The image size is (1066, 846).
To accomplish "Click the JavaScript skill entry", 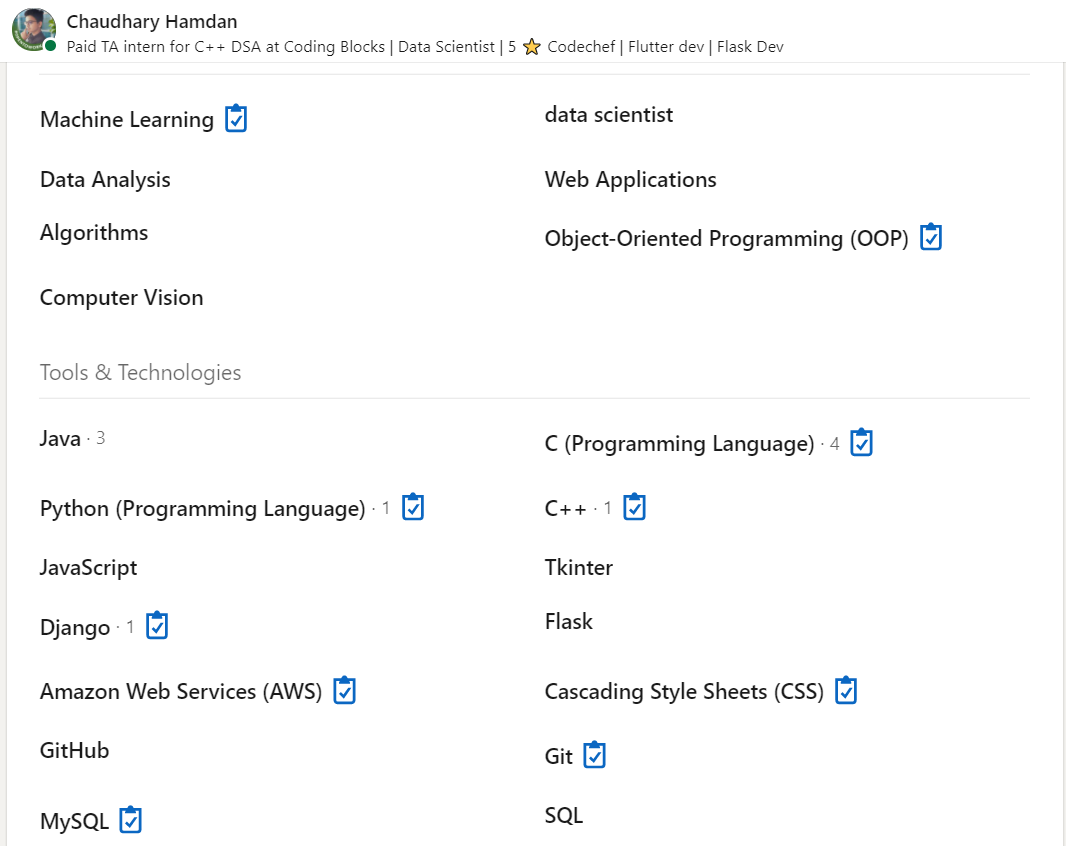I will click(88, 567).
